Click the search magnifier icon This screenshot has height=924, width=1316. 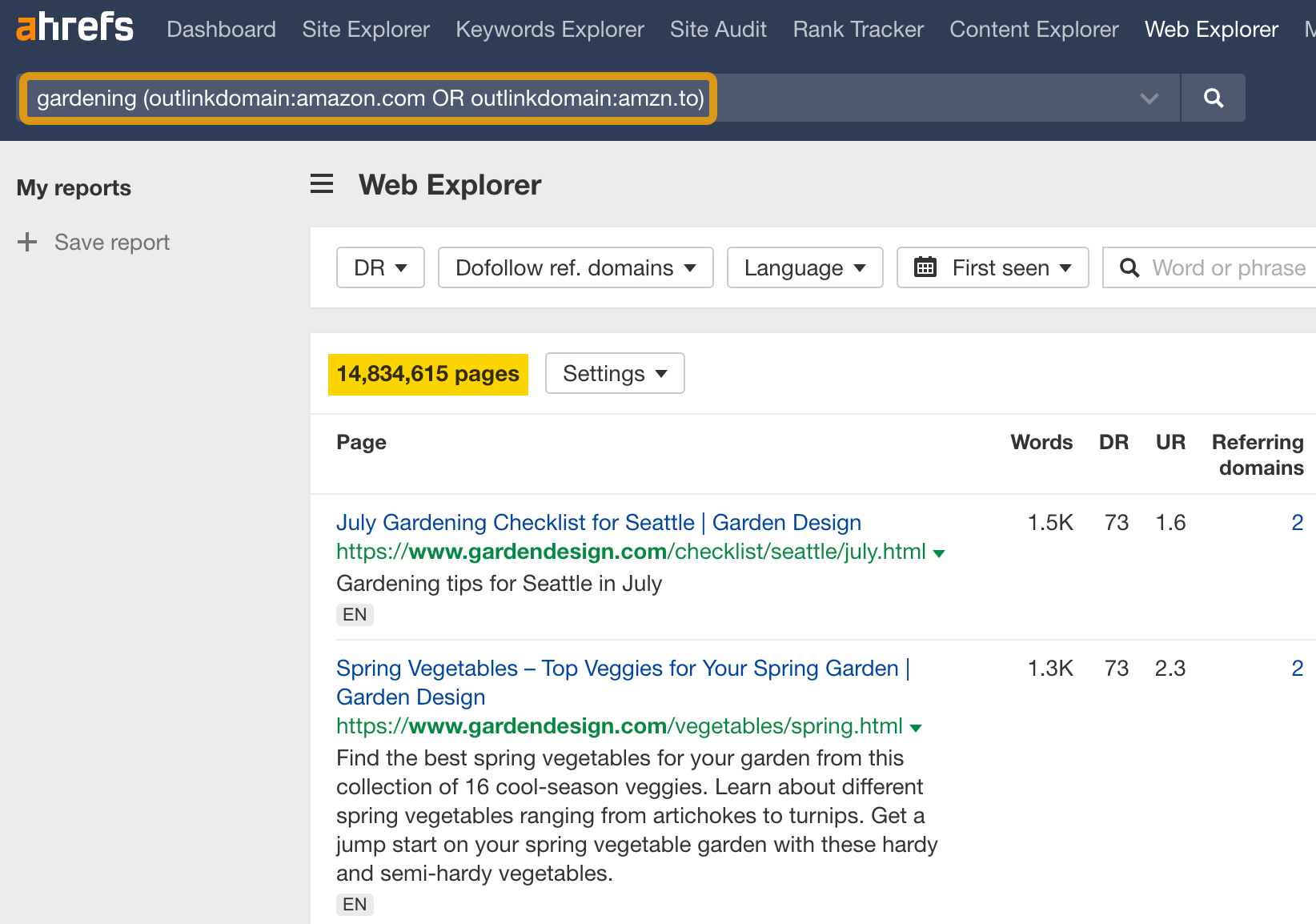click(1213, 98)
